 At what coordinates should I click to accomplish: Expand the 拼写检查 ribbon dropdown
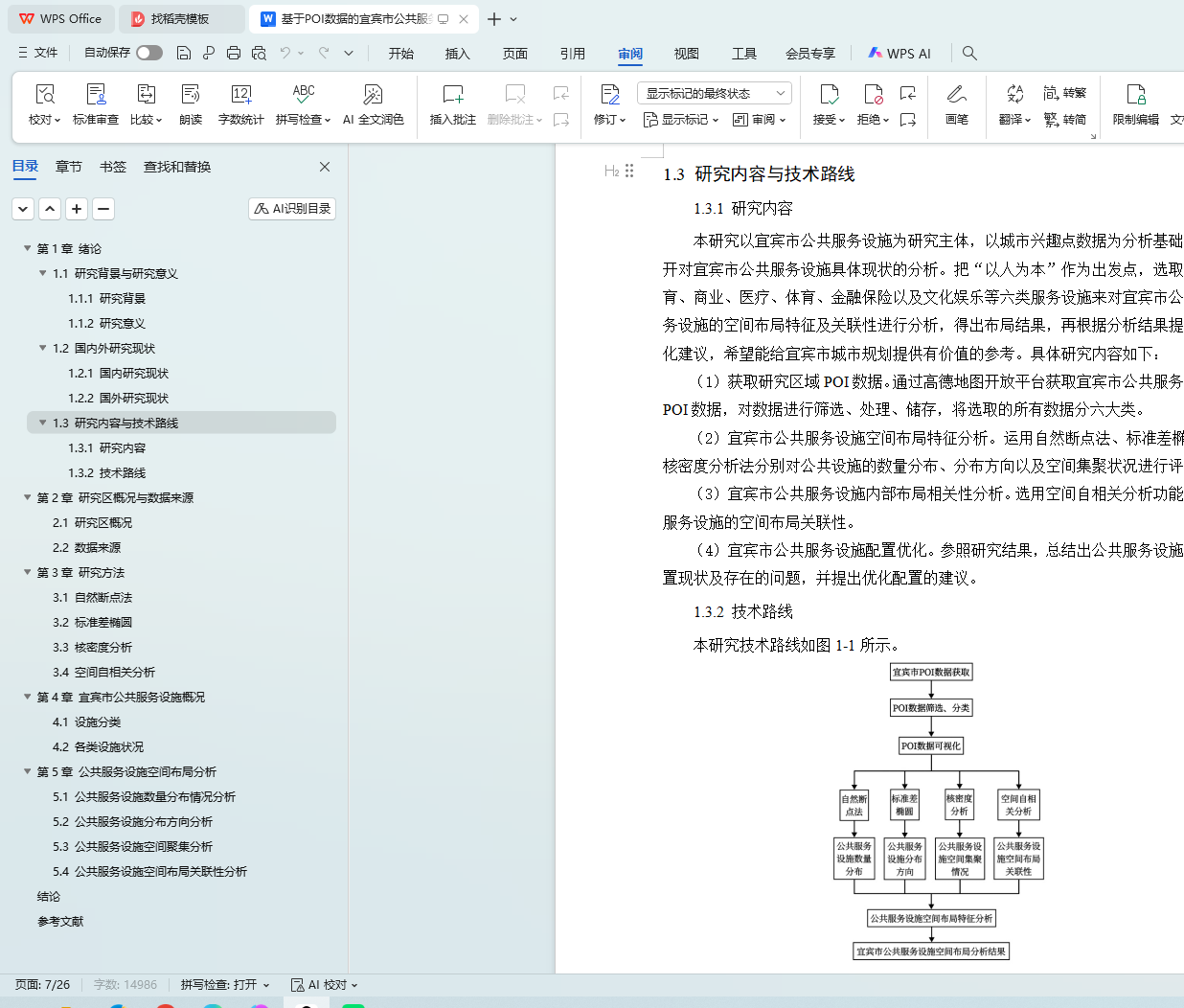tap(328, 120)
